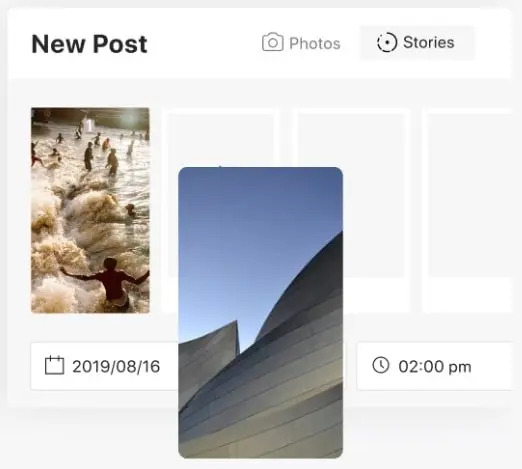Click the New Post heading

click(x=89, y=44)
